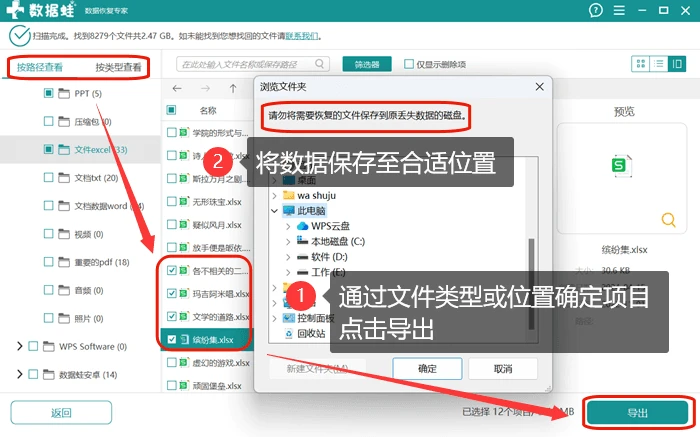Select the preview pane view icon

point(677,64)
